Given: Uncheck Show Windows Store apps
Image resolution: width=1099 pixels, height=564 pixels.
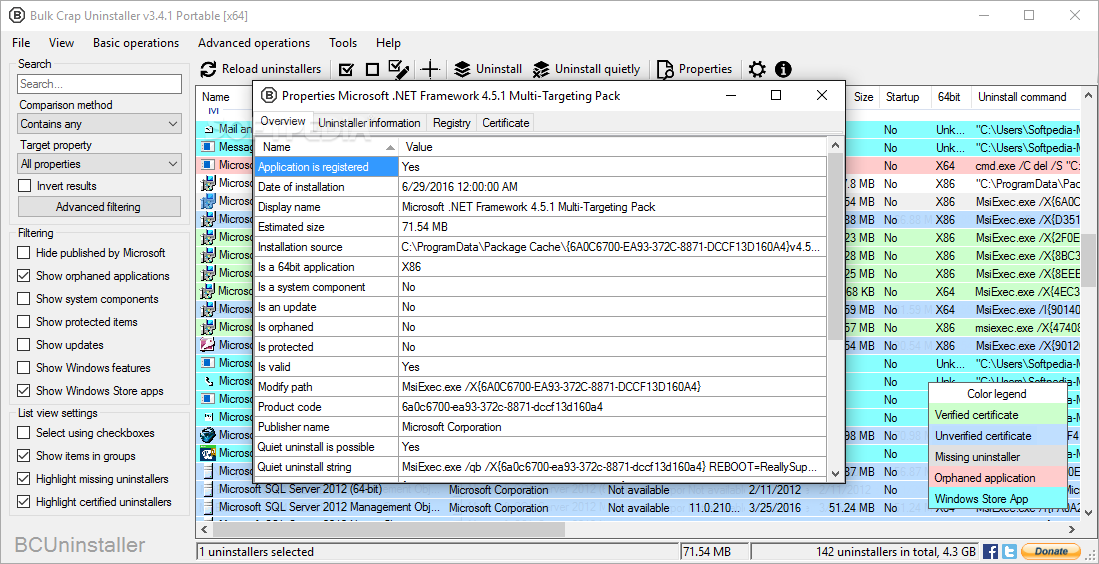Looking at the screenshot, I should click(24, 391).
